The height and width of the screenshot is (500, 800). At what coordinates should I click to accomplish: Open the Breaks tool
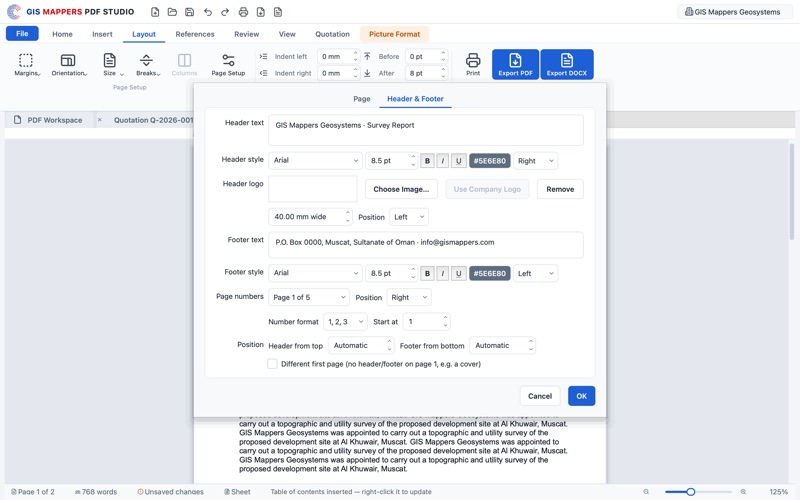point(147,65)
